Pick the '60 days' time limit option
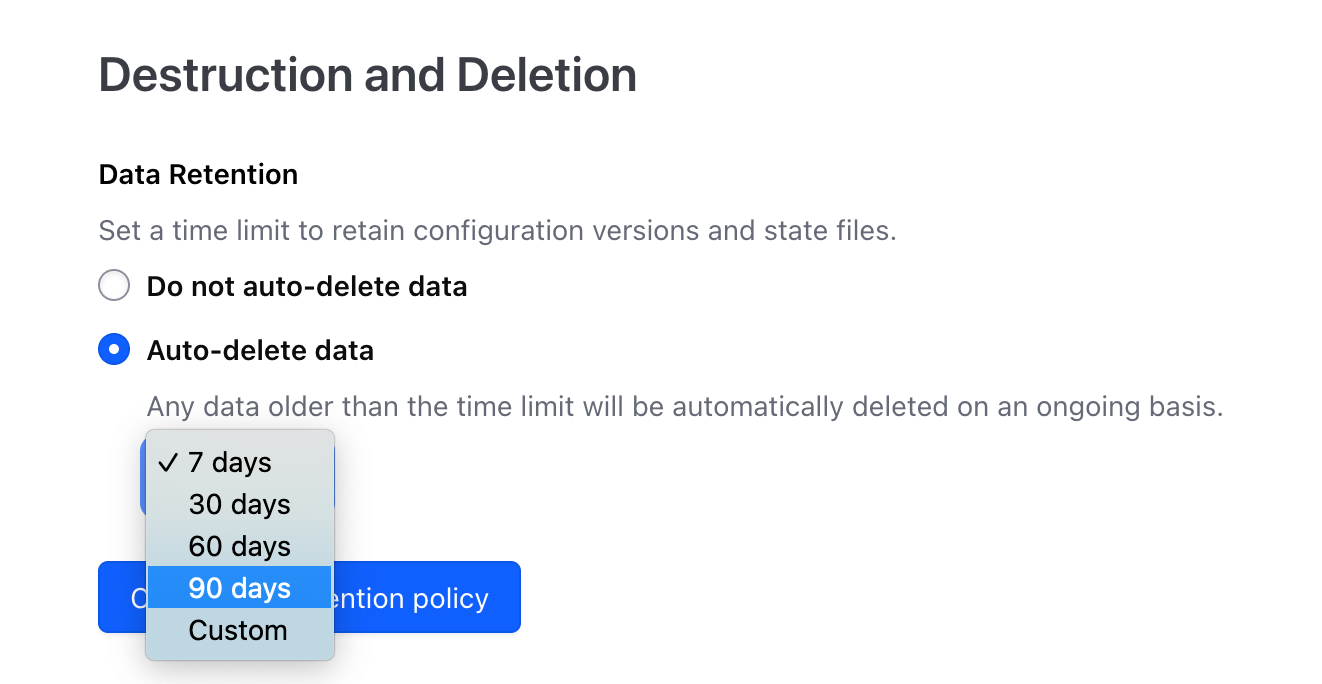This screenshot has width=1322, height=684. coord(240,546)
